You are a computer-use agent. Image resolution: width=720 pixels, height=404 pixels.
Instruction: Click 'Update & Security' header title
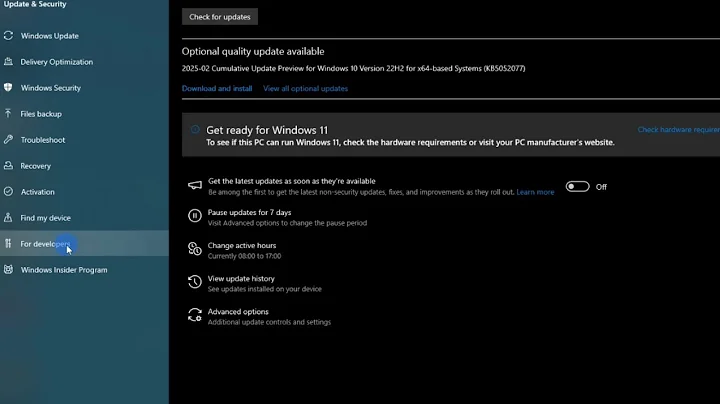(35, 4)
